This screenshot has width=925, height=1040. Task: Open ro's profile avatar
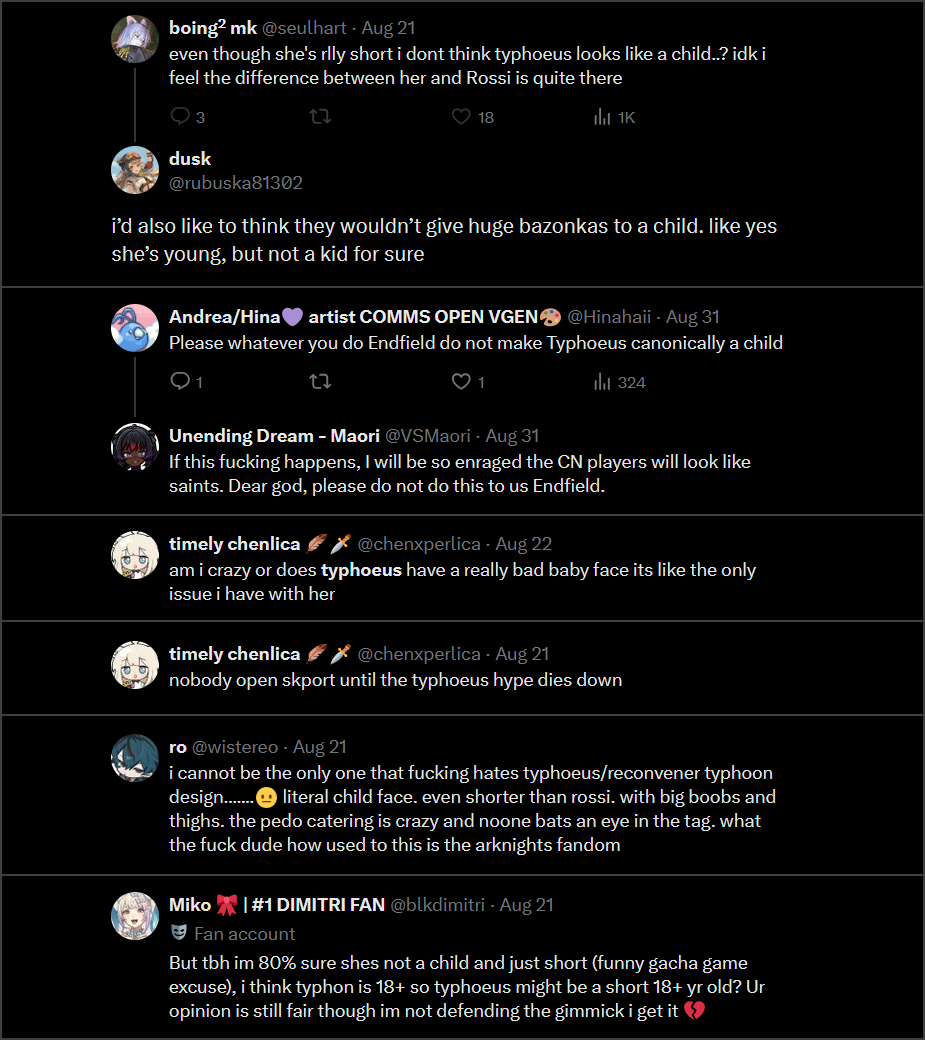pos(135,757)
